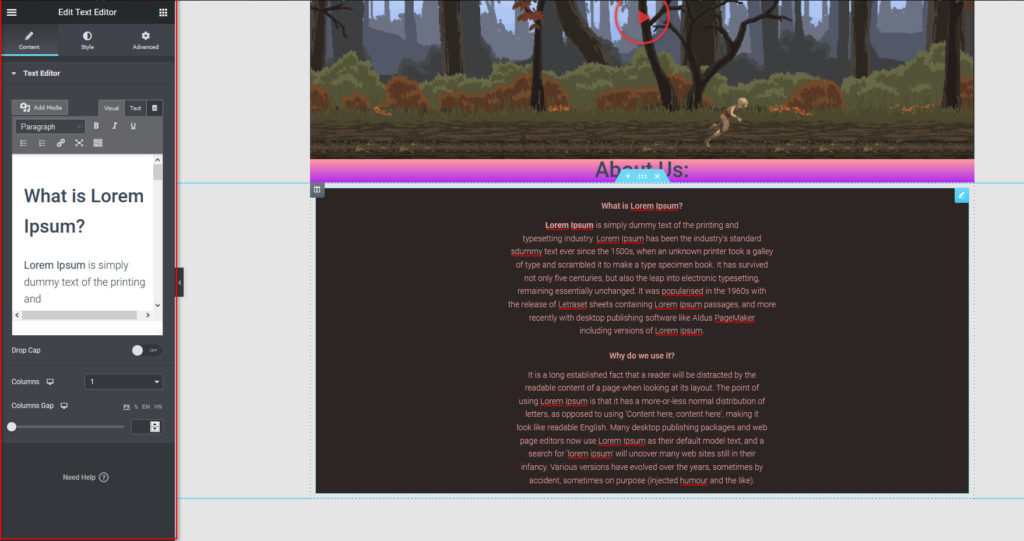Click the Add Media button

(x=40, y=107)
